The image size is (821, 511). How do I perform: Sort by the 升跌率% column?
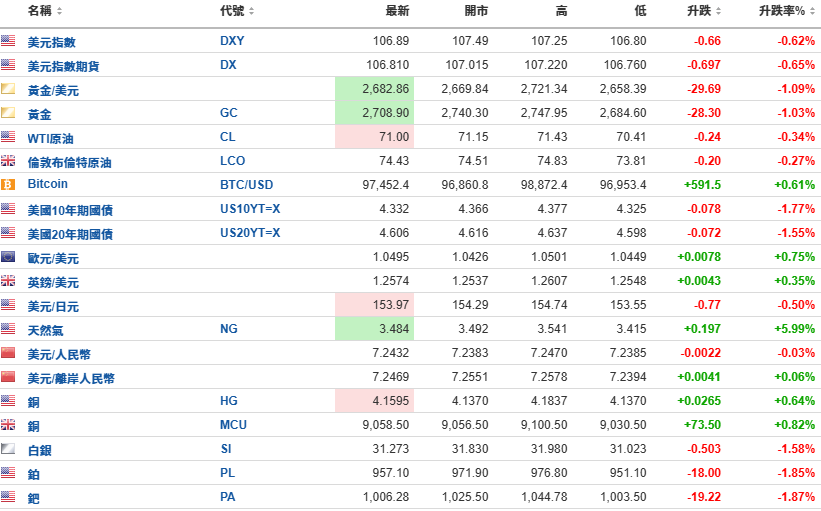click(786, 10)
